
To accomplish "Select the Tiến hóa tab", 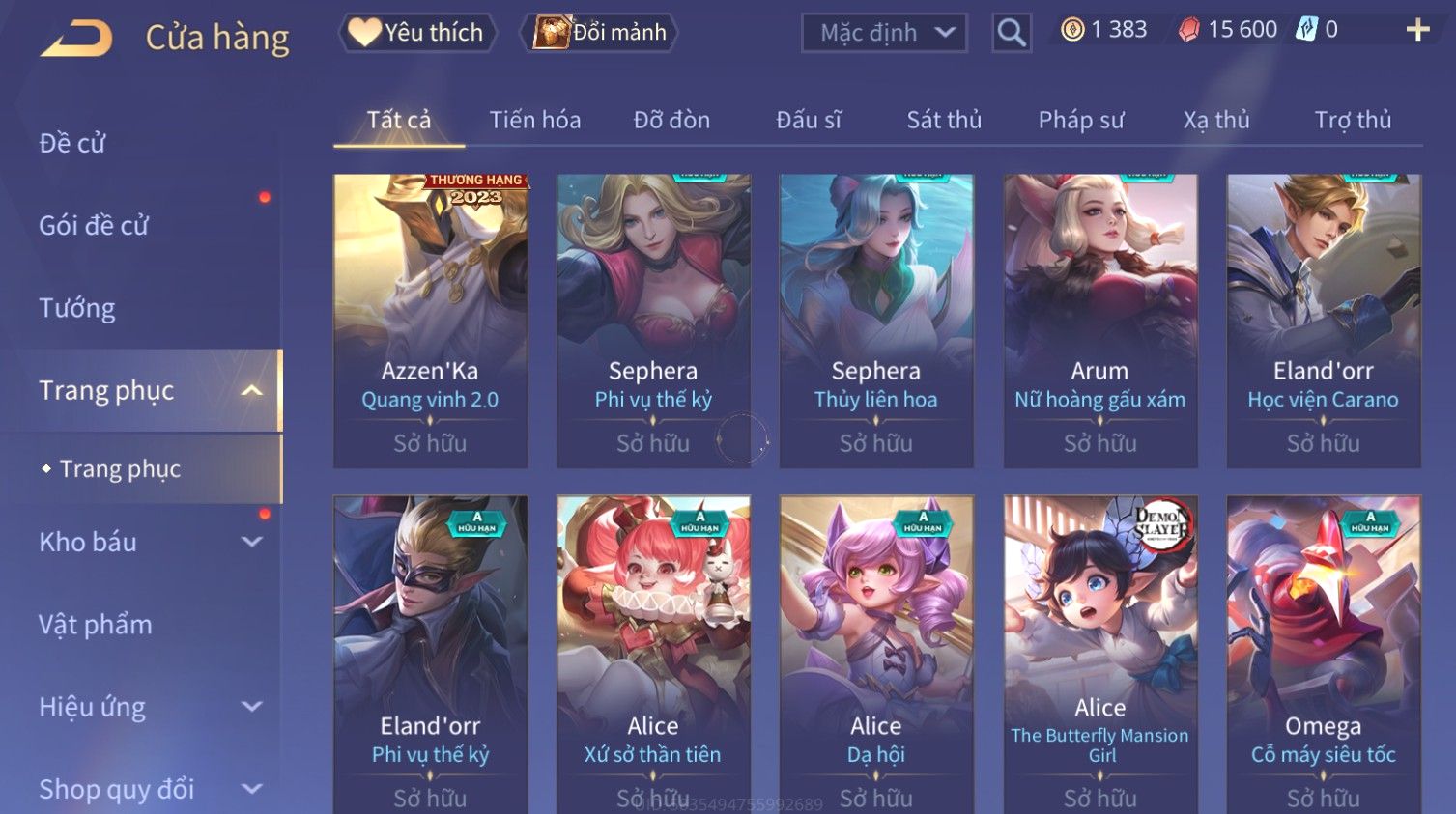I will point(535,120).
